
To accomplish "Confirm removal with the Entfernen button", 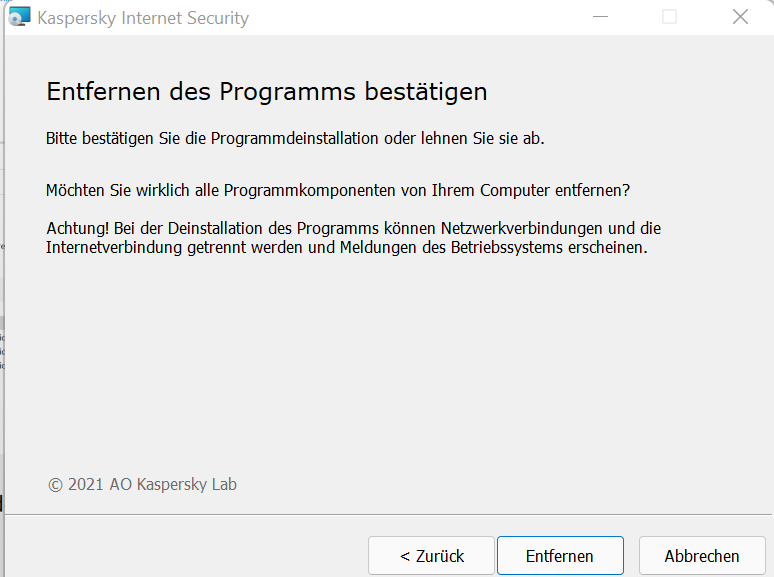I will [560, 556].
